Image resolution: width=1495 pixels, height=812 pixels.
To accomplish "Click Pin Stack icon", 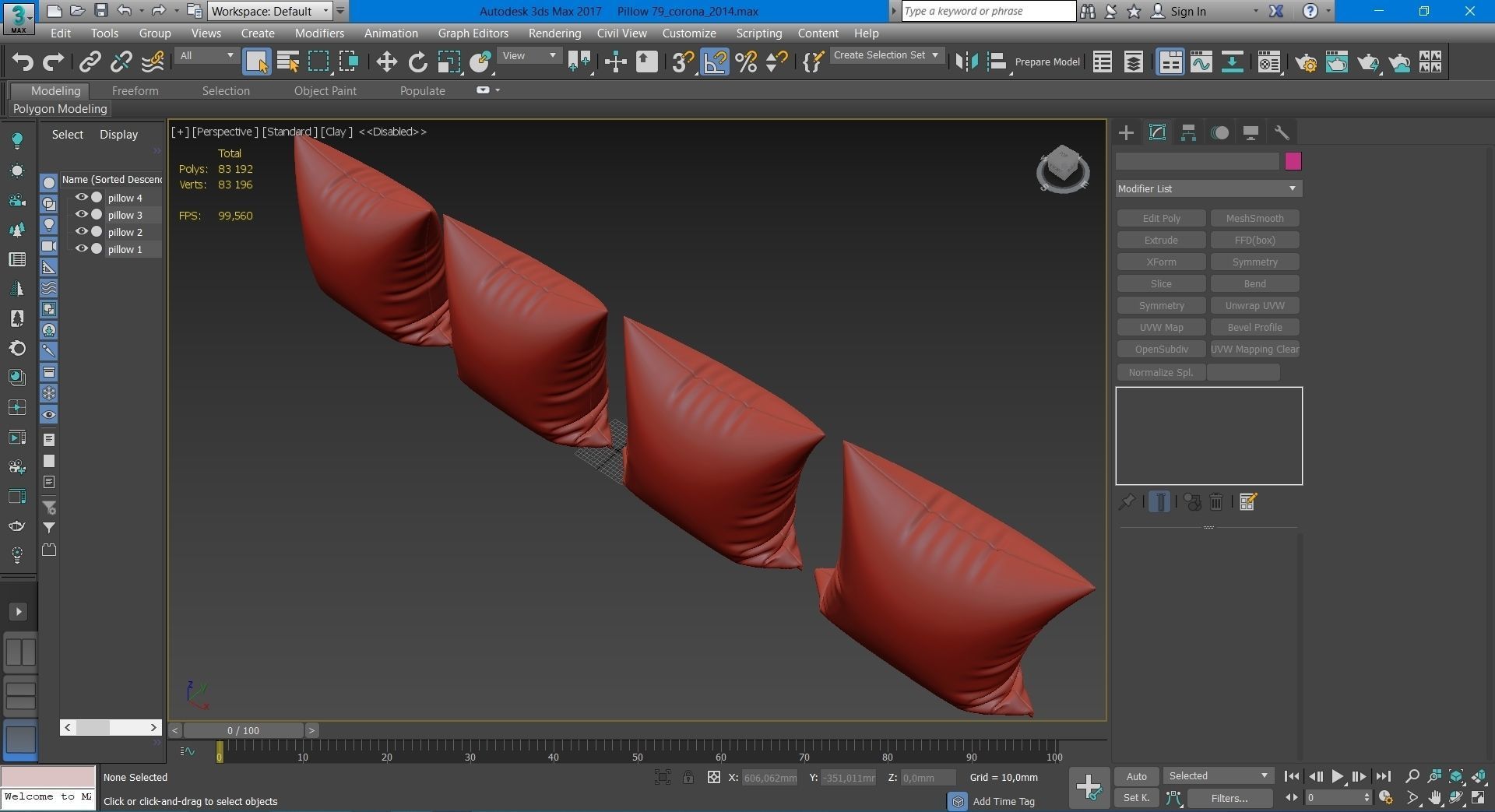I will pos(1127,502).
